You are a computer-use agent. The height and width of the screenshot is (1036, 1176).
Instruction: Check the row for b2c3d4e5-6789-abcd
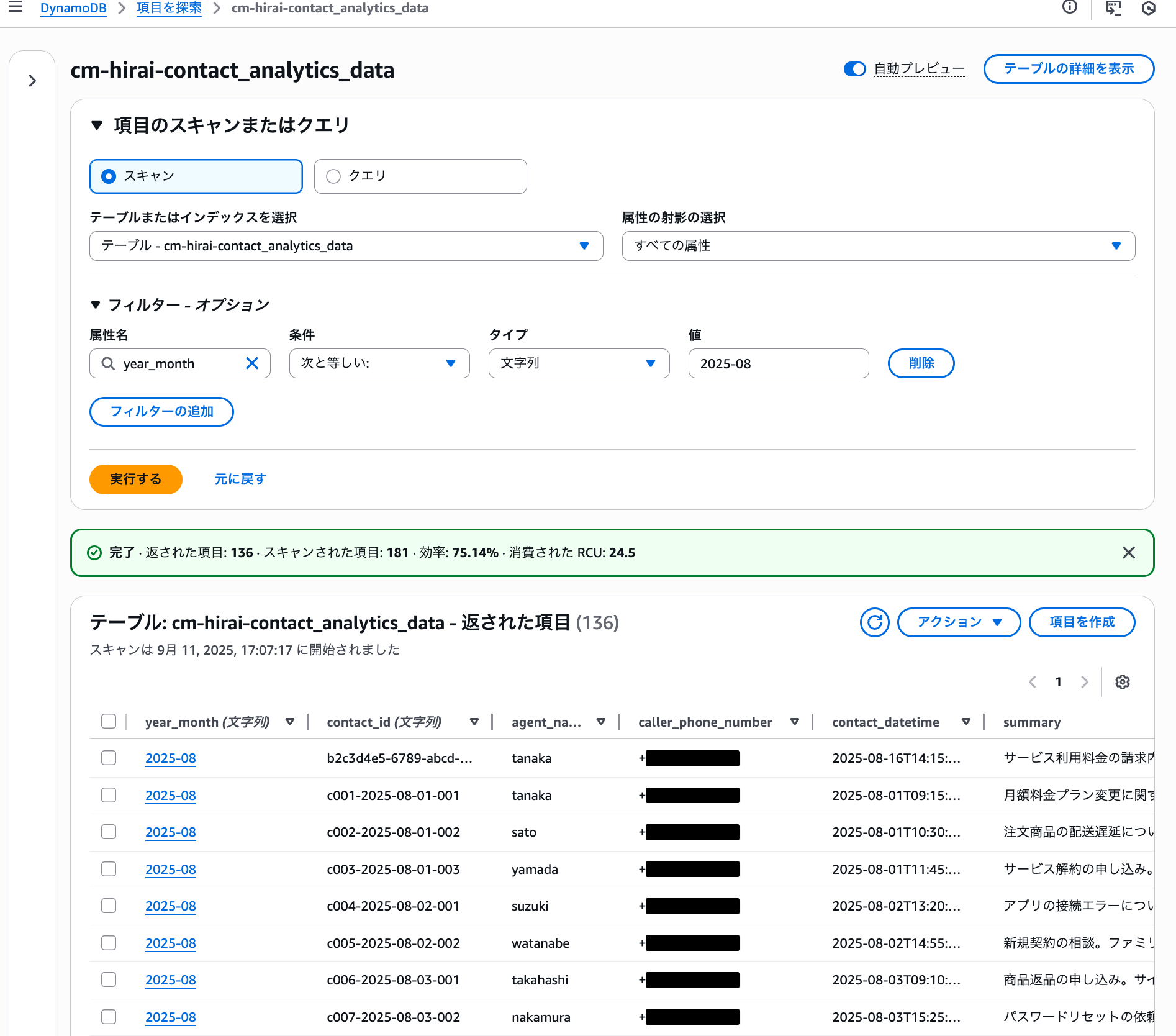pyautogui.click(x=109, y=758)
